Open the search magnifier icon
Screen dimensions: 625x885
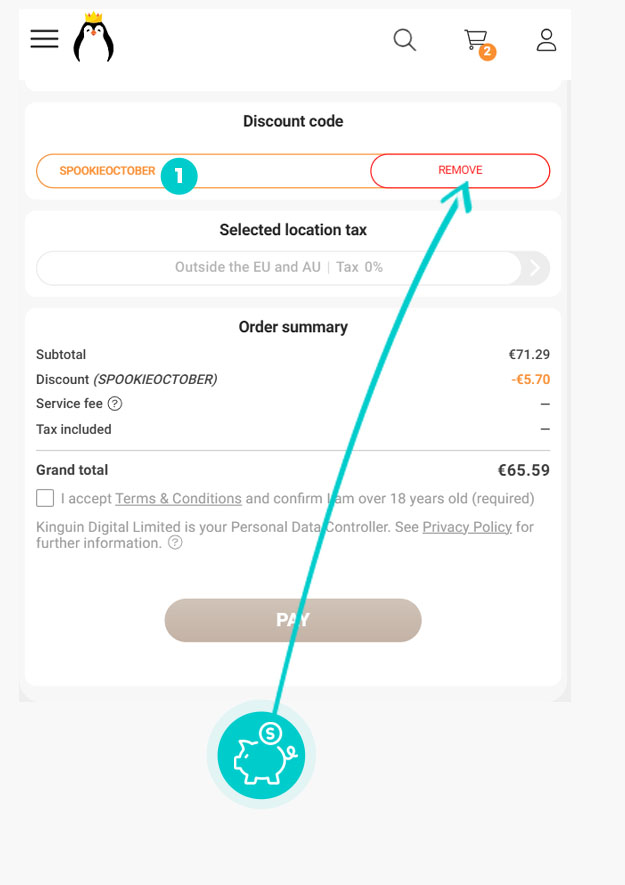(x=404, y=40)
